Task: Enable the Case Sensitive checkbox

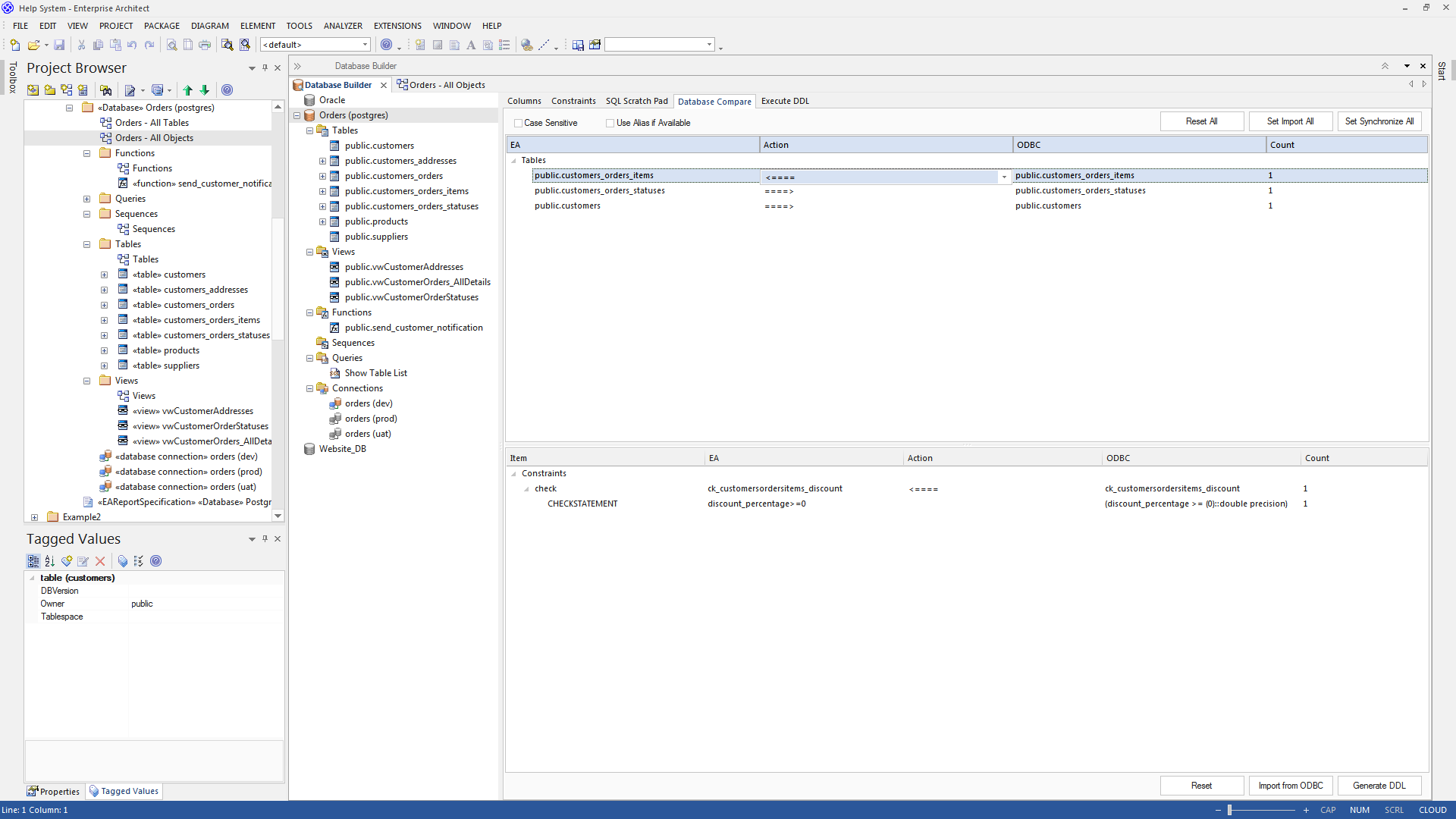Action: click(x=519, y=123)
